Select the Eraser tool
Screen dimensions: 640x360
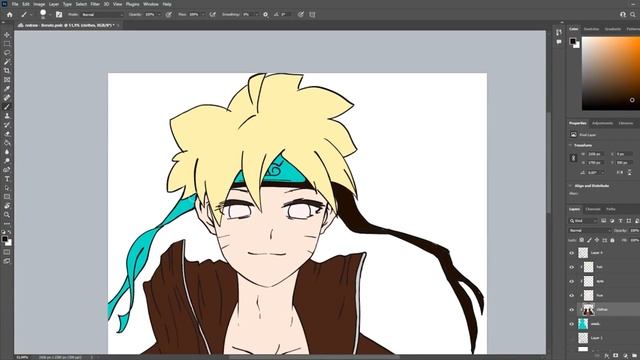tap(7, 133)
